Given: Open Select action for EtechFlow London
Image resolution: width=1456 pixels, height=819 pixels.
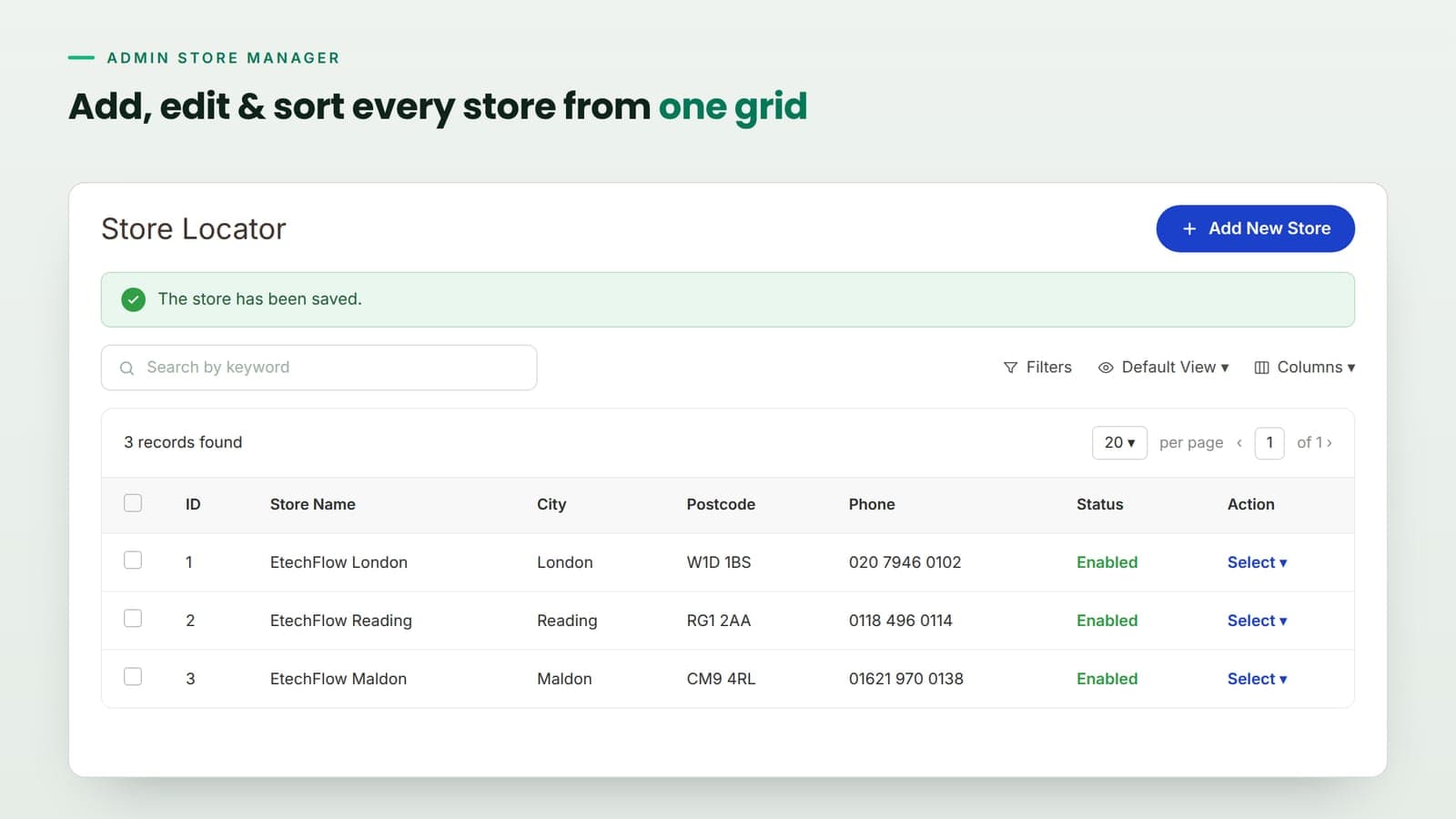Looking at the screenshot, I should point(1257,562).
